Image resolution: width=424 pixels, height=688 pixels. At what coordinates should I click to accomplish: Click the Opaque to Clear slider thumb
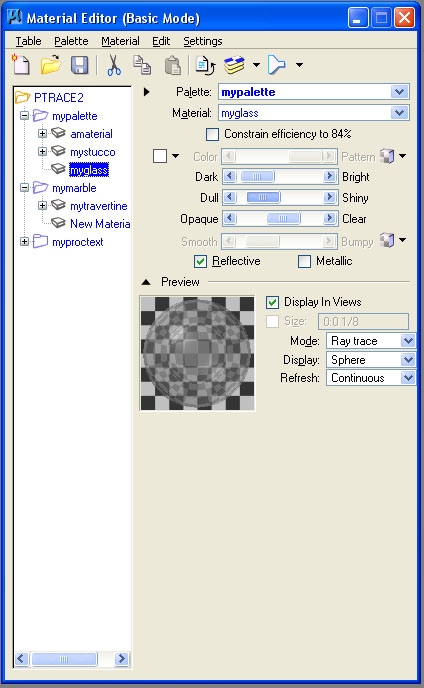[x=284, y=218]
